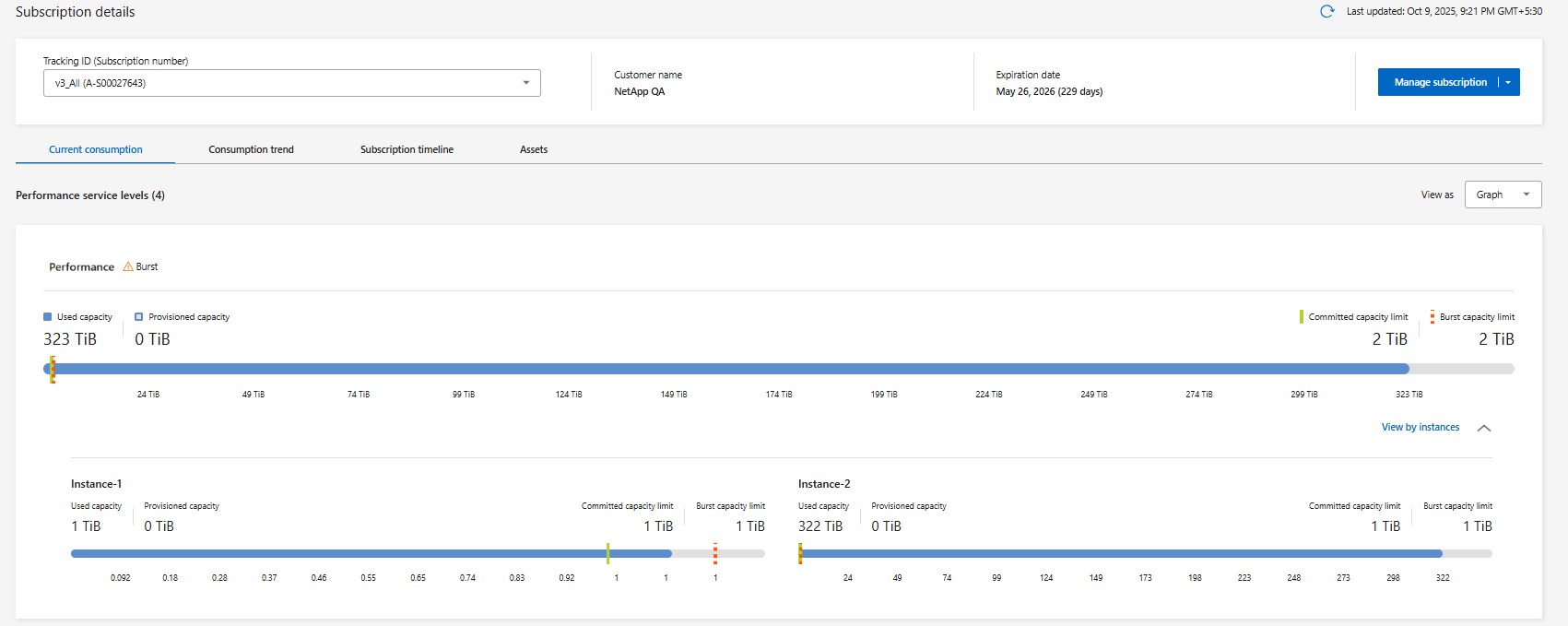Expand the Manage subscription dropdown arrow

click(x=1508, y=82)
